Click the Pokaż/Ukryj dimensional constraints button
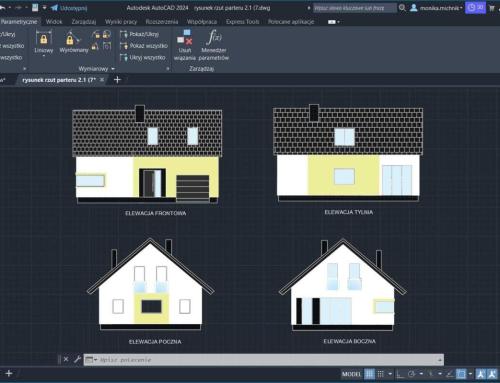Viewport: 500px width, 383px height. pyautogui.click(x=140, y=34)
